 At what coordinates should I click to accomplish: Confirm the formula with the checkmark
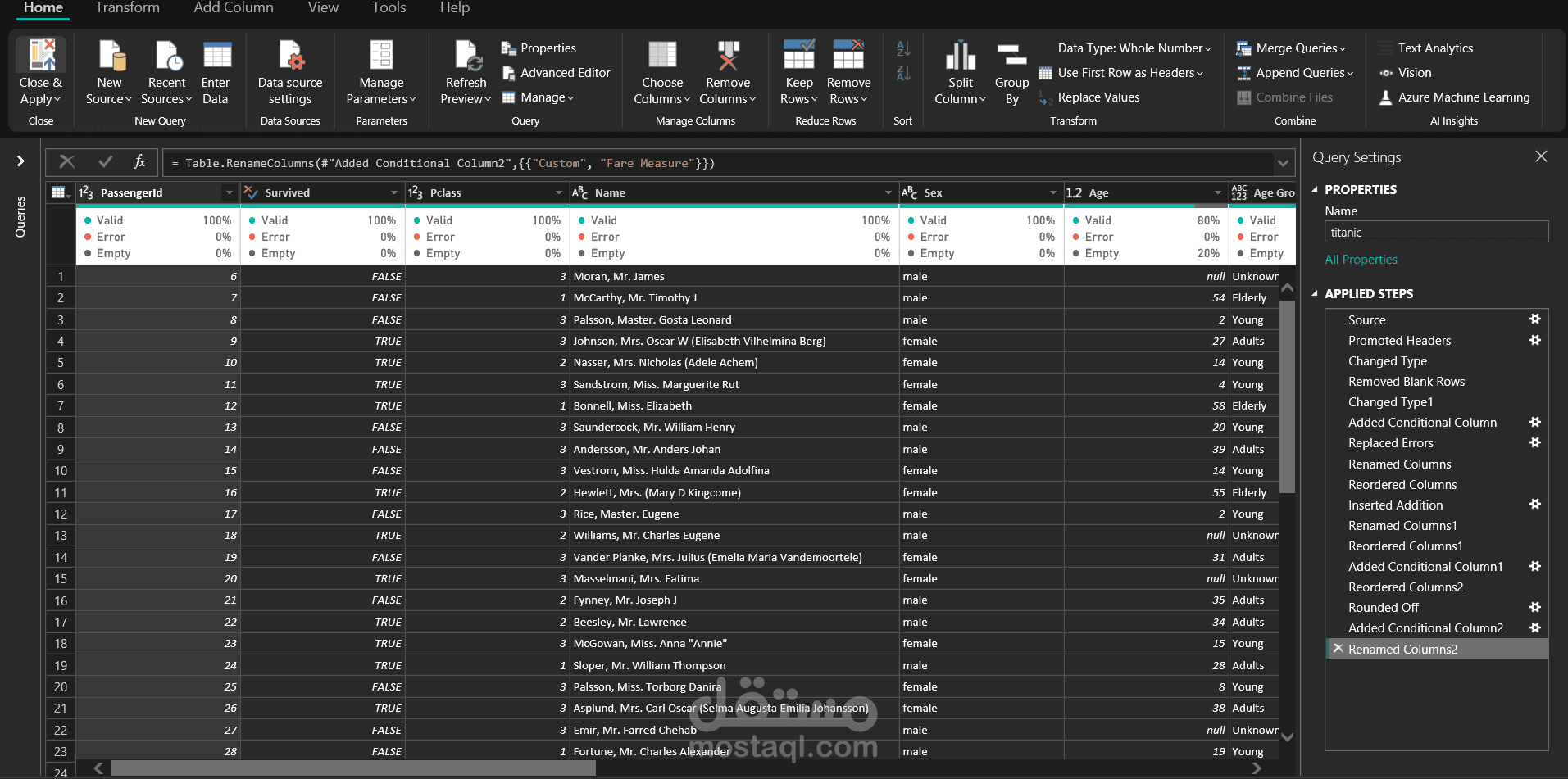(x=105, y=162)
